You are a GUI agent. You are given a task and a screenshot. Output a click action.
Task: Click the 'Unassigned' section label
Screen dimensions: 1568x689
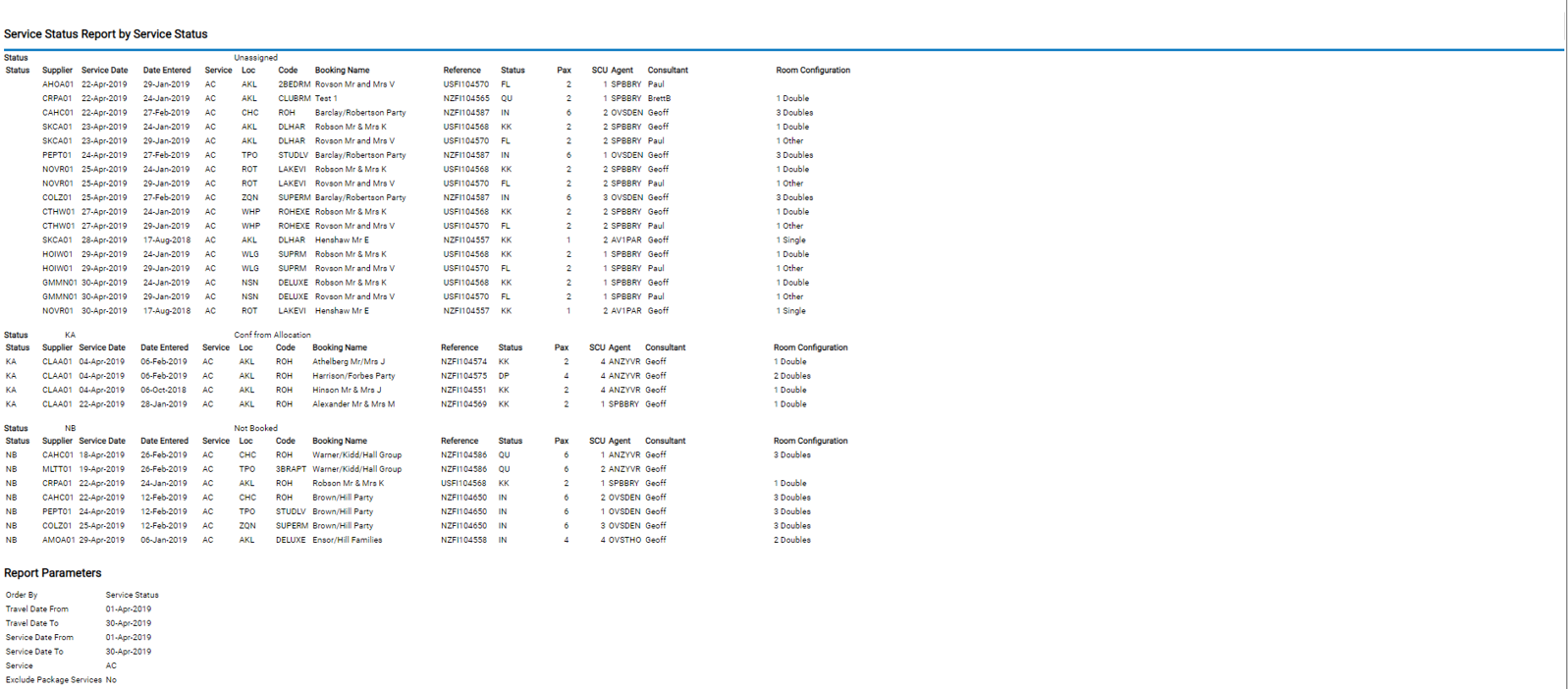pyautogui.click(x=255, y=58)
